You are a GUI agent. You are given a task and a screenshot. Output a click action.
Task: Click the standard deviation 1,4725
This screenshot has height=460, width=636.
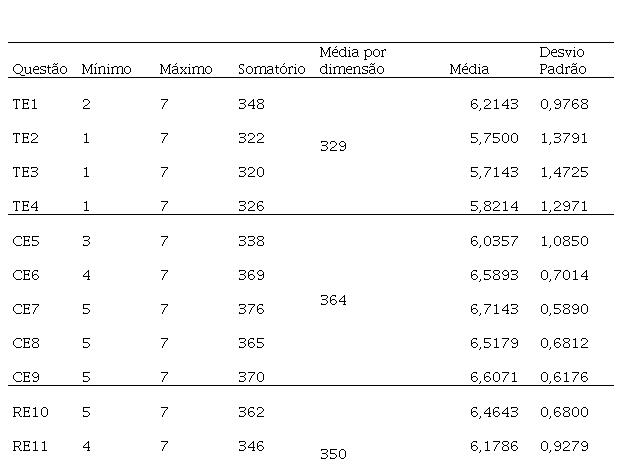[564, 172]
